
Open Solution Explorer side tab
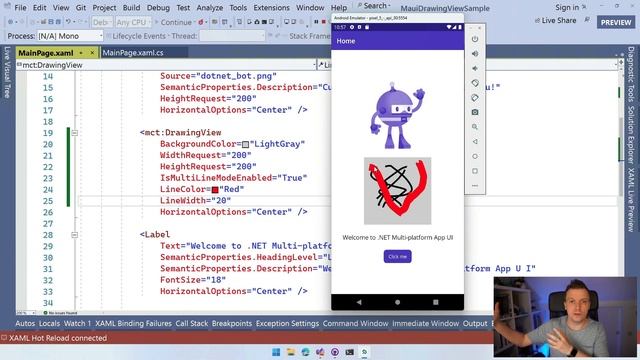point(631,135)
